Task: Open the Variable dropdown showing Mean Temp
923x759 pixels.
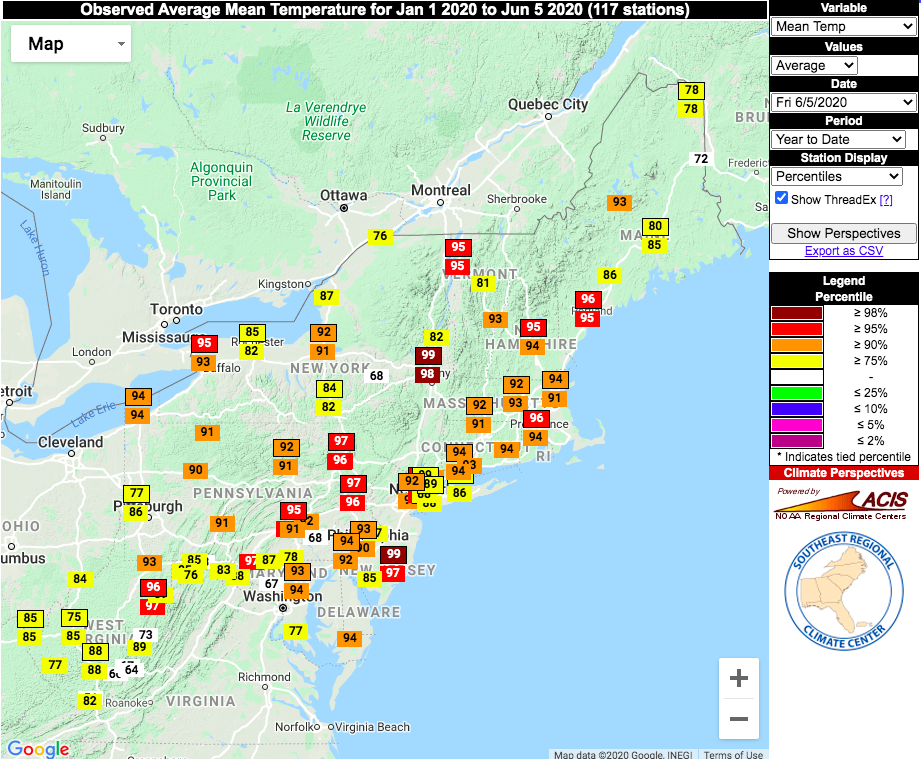Action: click(x=843, y=27)
